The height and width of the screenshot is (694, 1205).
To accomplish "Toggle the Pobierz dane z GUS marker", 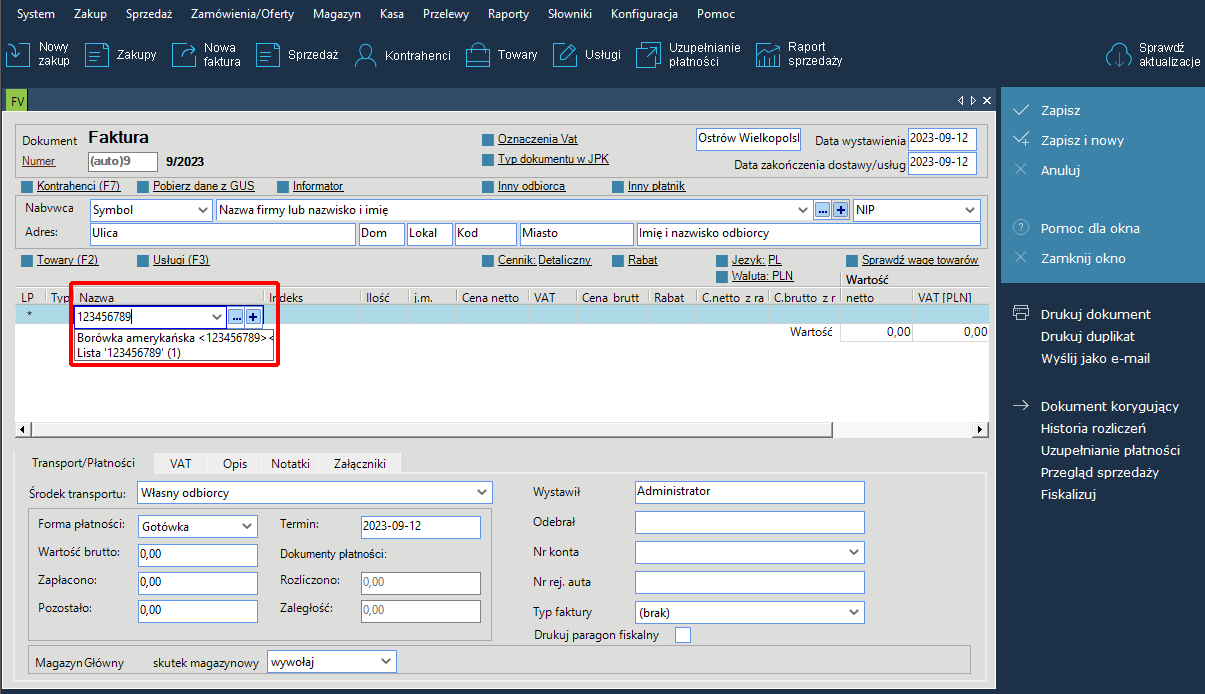I will (143, 186).
